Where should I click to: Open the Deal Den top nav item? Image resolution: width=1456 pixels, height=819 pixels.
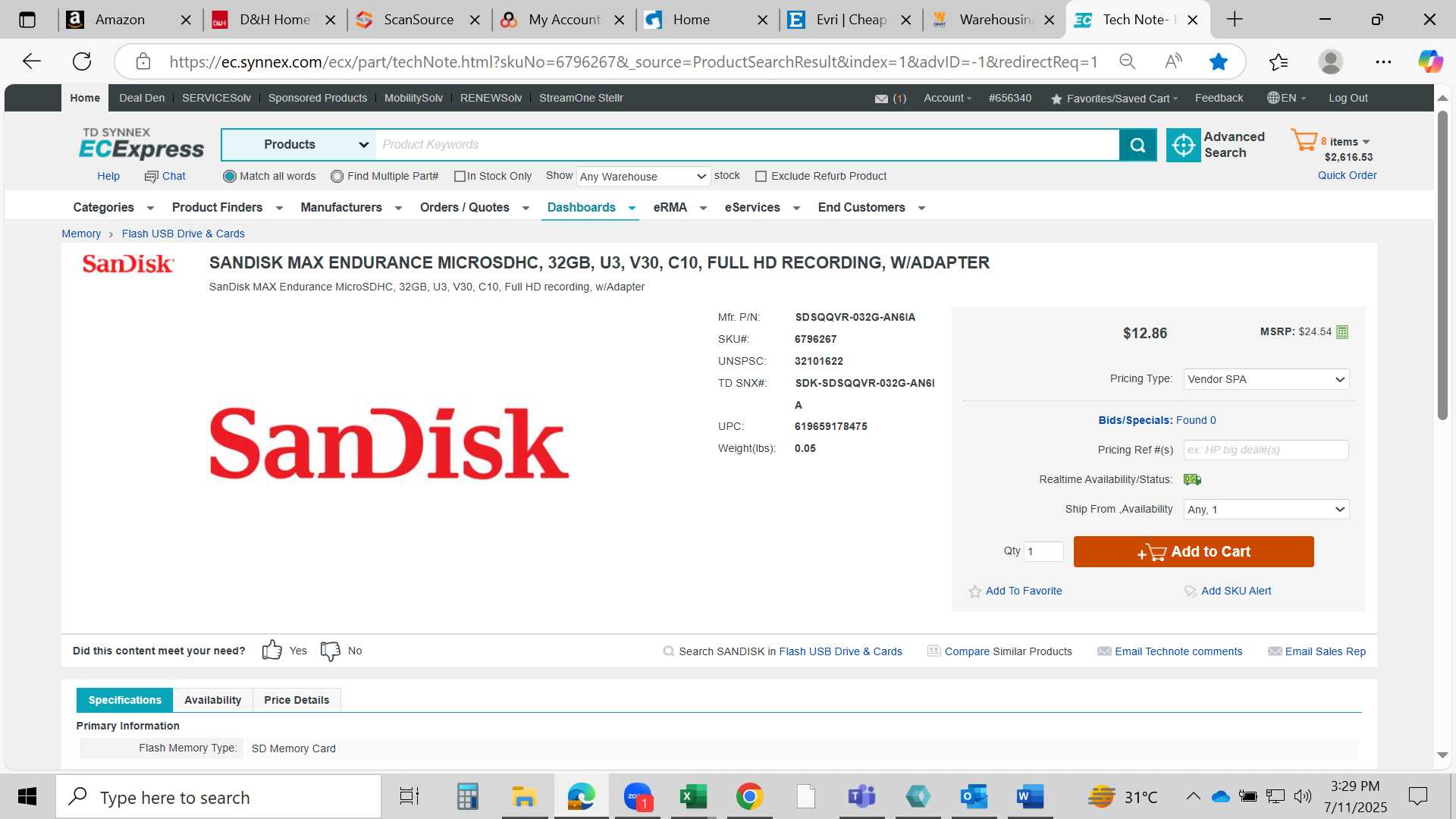142,98
